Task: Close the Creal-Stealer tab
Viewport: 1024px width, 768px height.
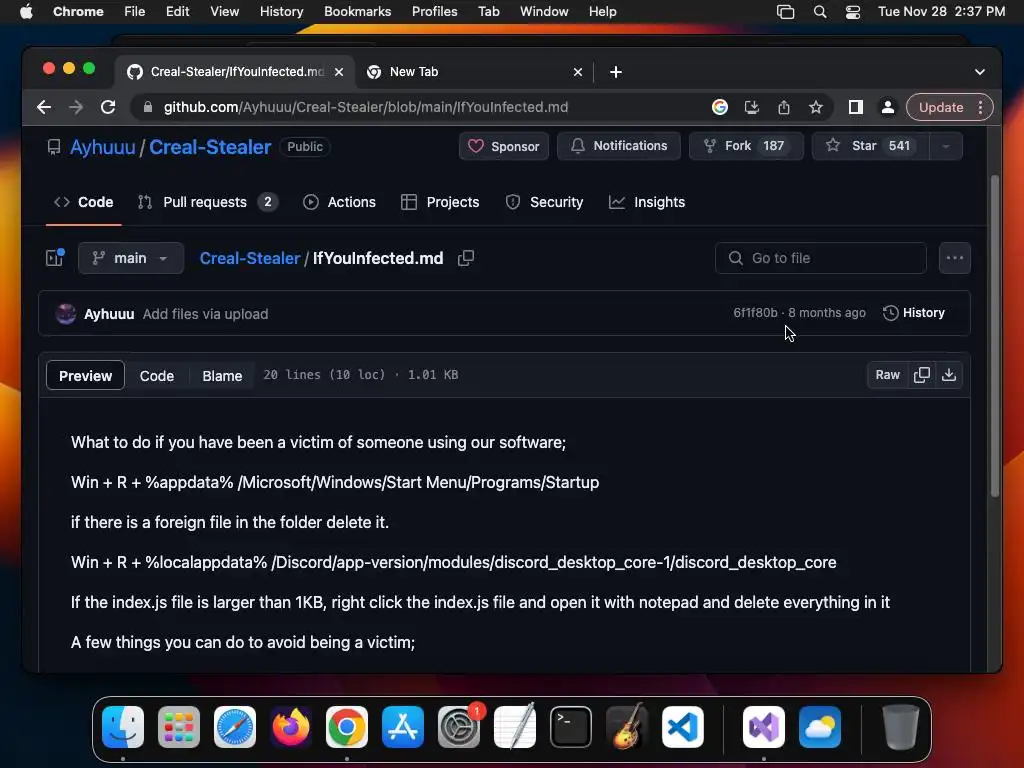Action: coord(339,72)
